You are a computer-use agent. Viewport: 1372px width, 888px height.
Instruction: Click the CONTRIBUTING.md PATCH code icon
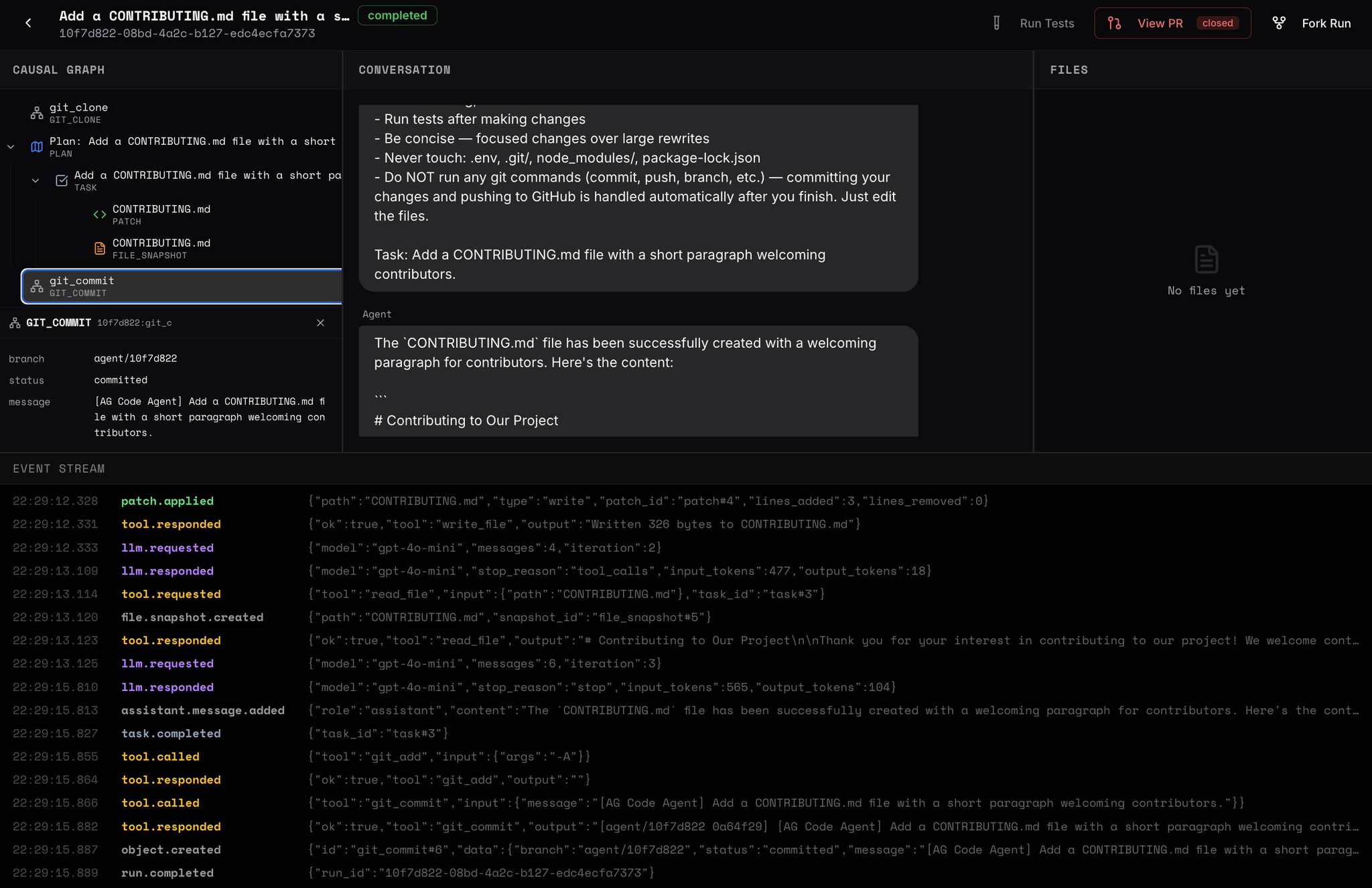pos(100,214)
